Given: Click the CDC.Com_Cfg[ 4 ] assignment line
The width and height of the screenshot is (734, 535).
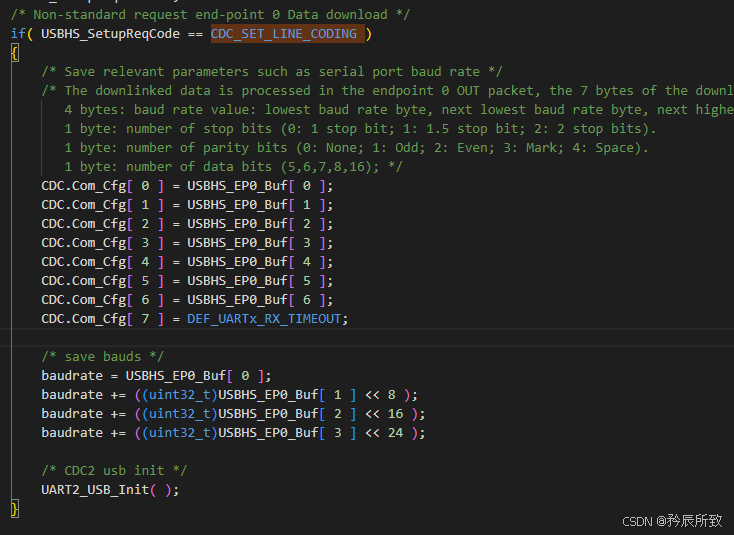Looking at the screenshot, I should click(187, 262).
